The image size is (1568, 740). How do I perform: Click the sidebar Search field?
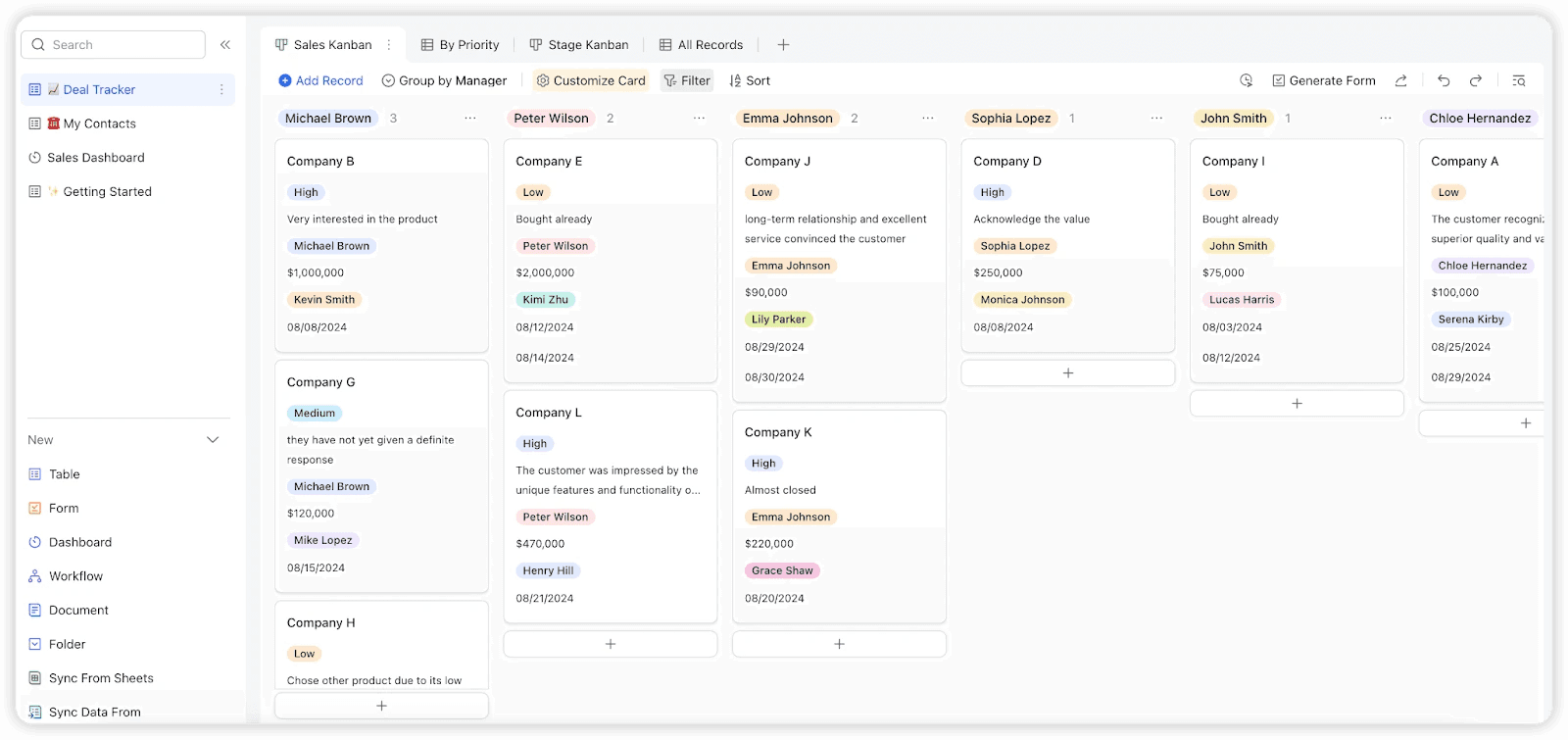pos(114,45)
